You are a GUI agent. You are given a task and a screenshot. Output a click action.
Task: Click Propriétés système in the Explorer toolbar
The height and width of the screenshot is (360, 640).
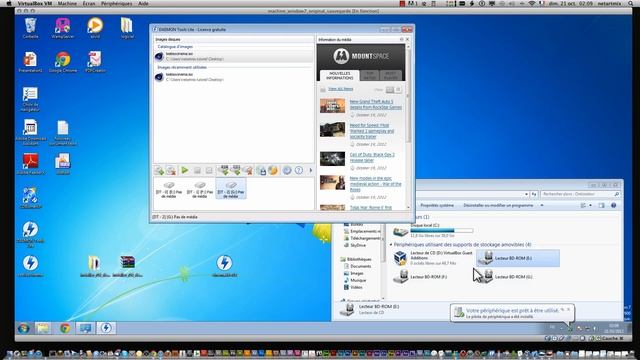tap(437, 205)
